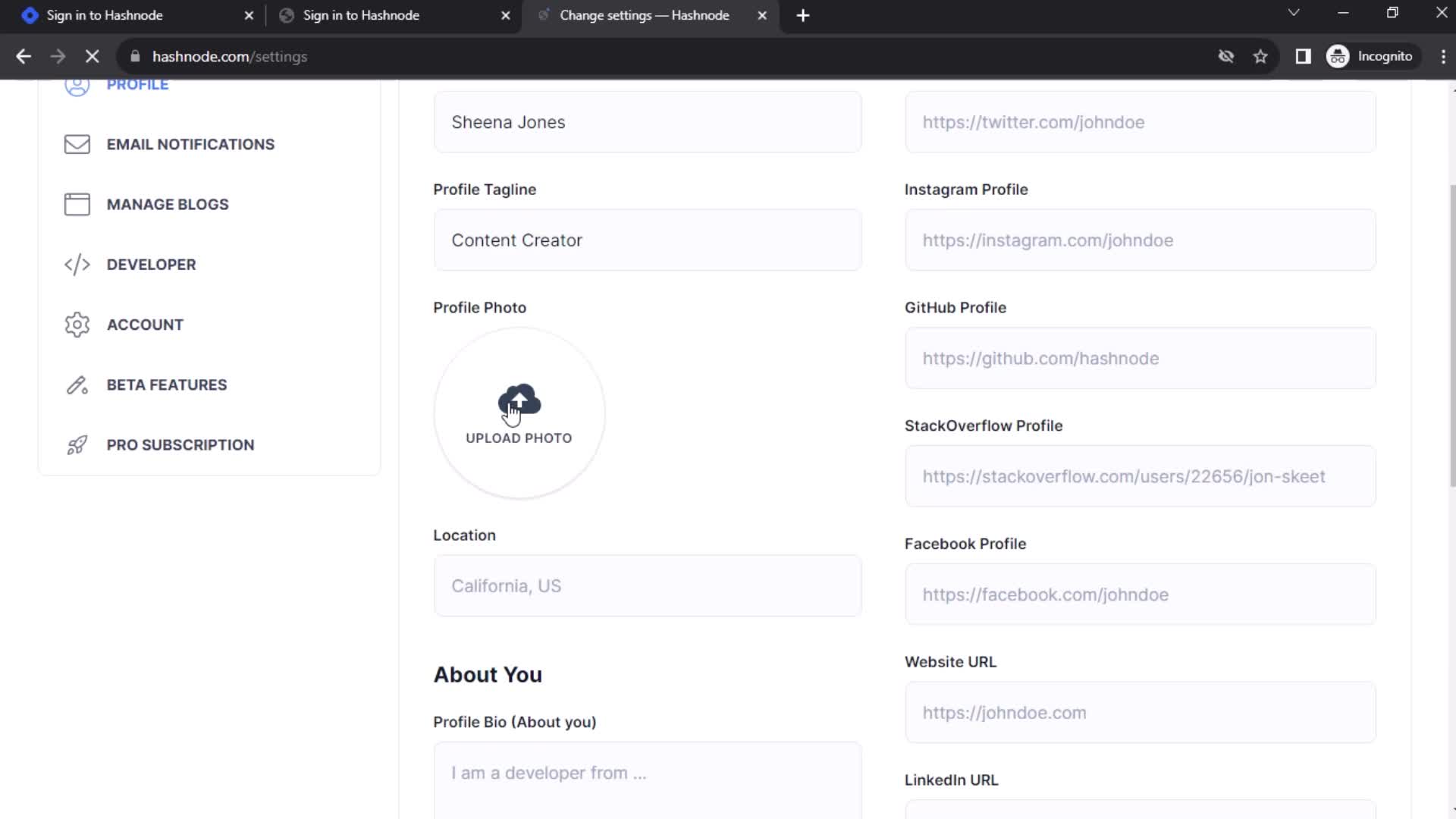
Task: Click the address bar URL hashnode.com/settings
Action: click(230, 56)
